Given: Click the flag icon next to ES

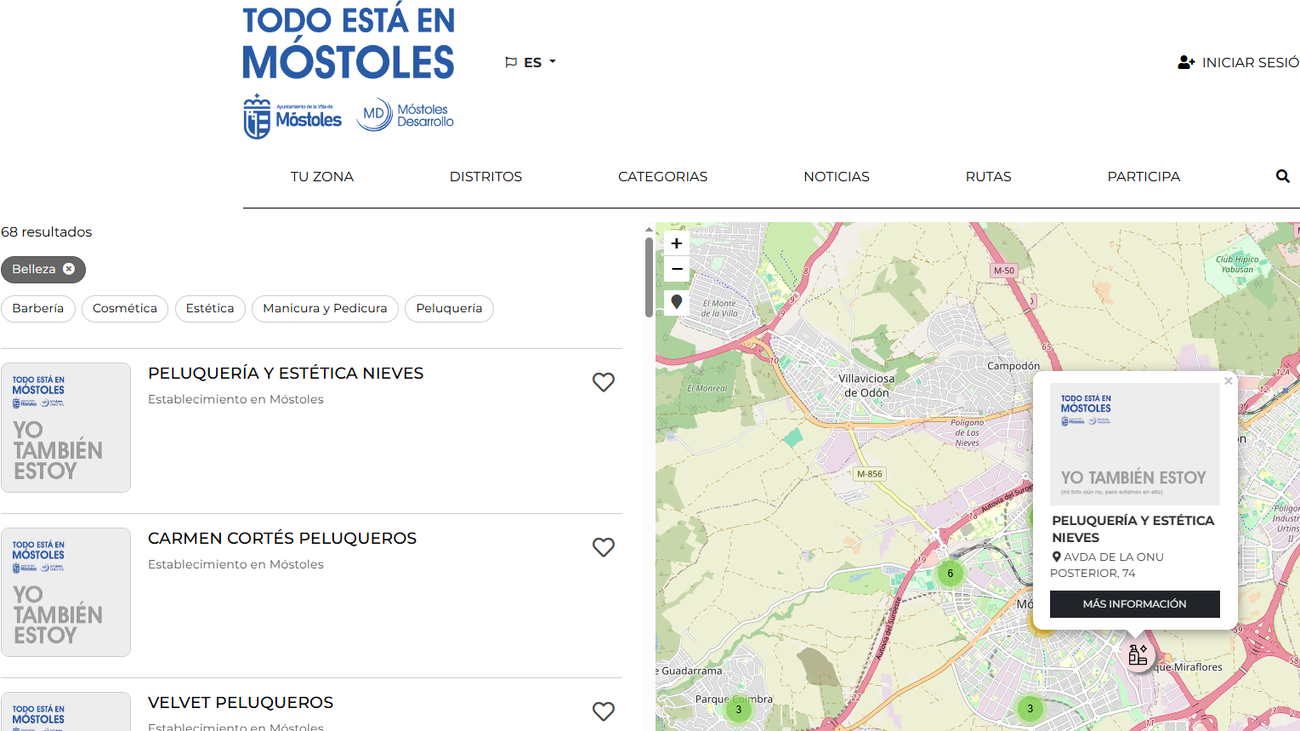Looking at the screenshot, I should (510, 61).
